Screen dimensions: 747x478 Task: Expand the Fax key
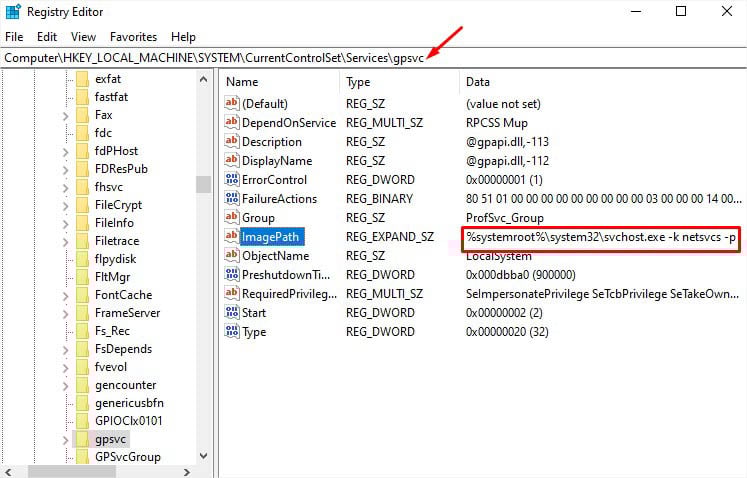click(66, 116)
